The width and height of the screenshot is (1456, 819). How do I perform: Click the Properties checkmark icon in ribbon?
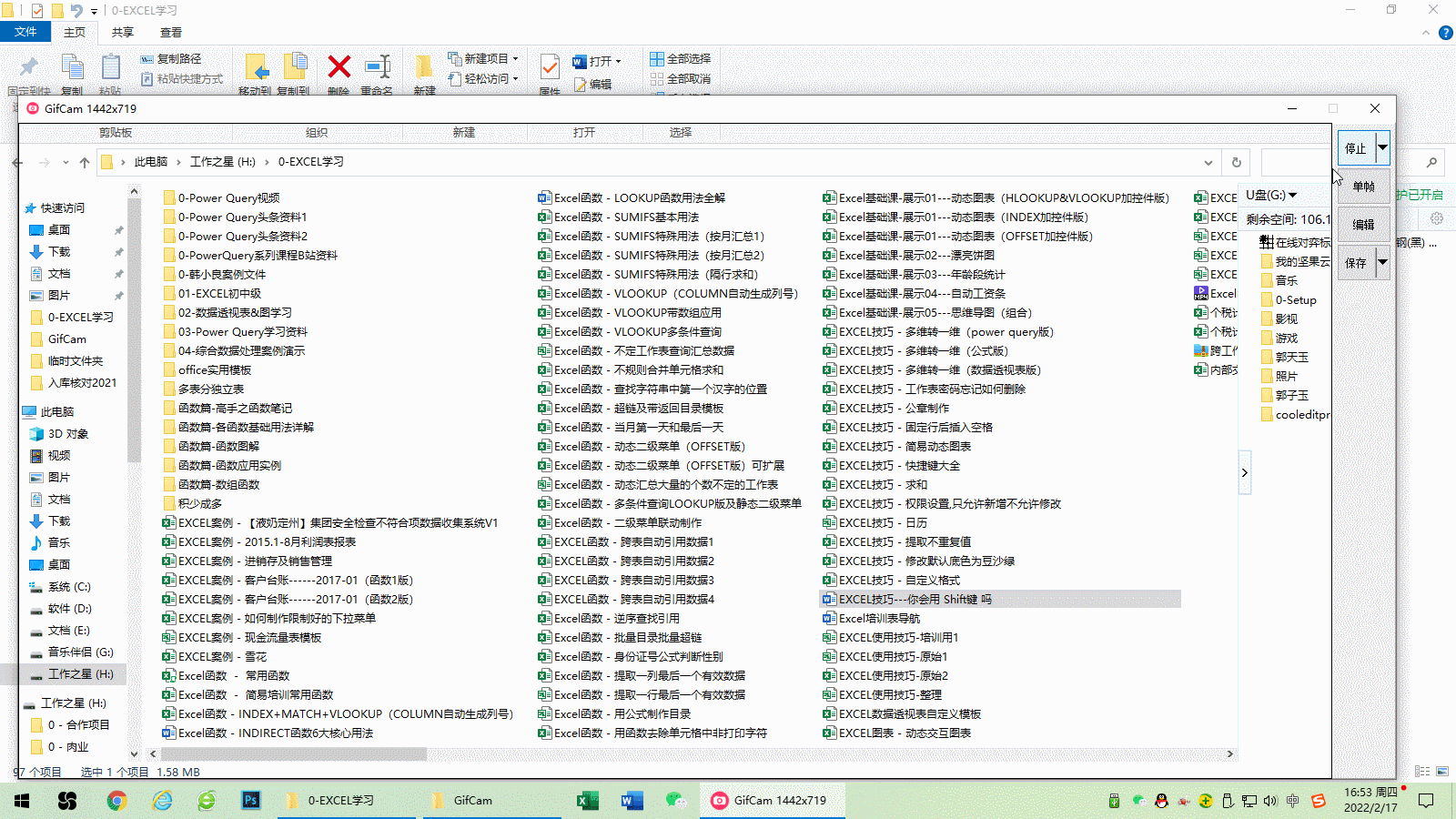pos(550,66)
